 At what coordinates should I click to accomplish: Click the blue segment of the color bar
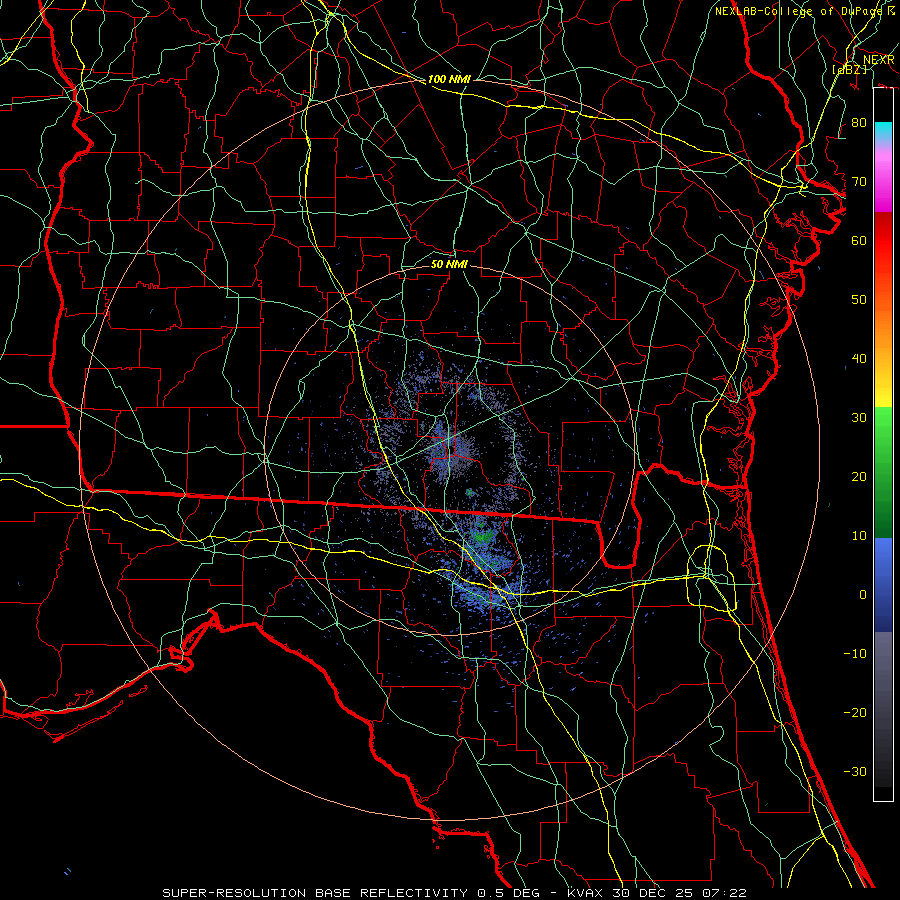[x=883, y=584]
